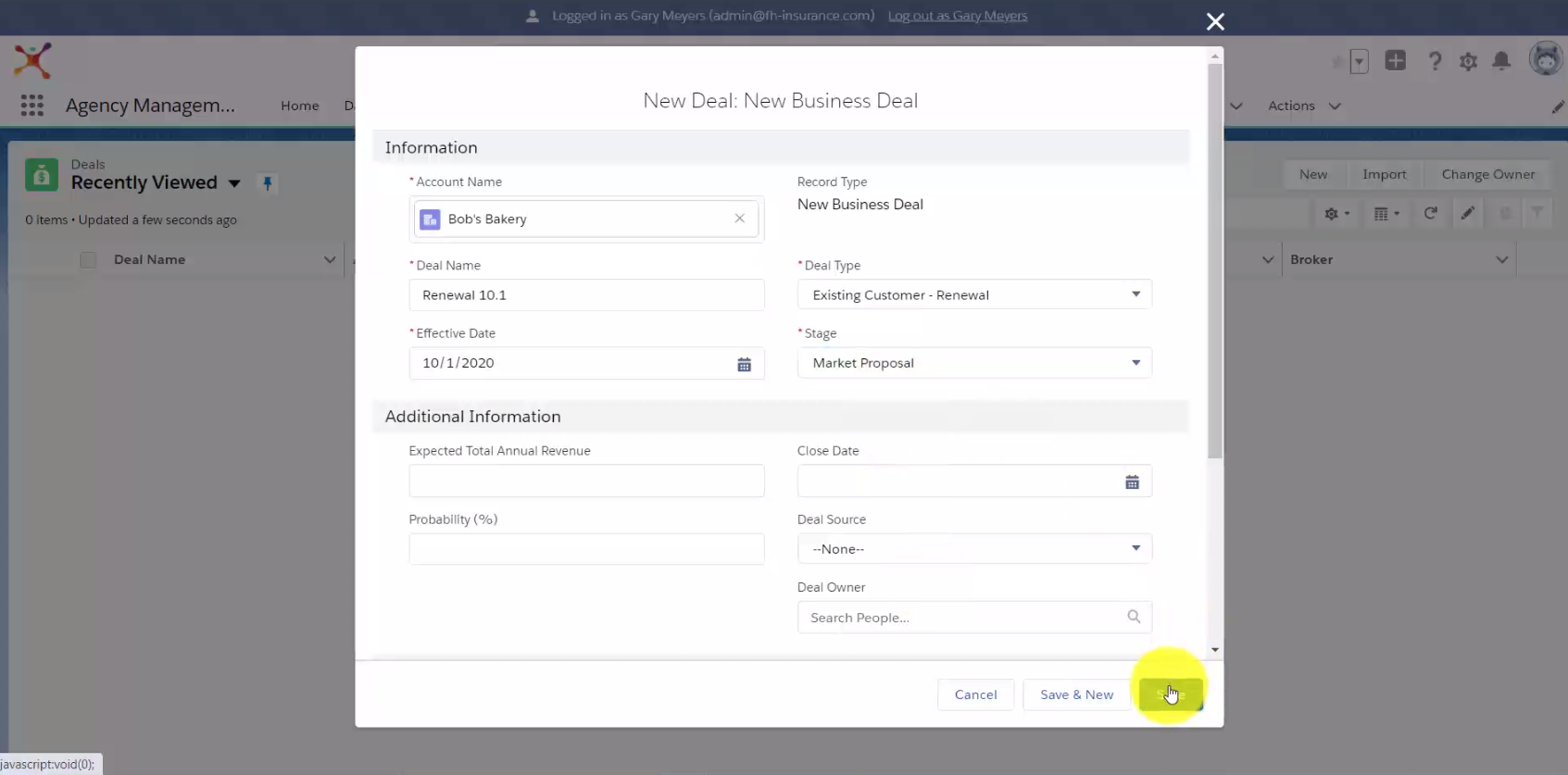Click the list filter funnel icon
Screen dimensions: 1568x775
click(x=1537, y=213)
